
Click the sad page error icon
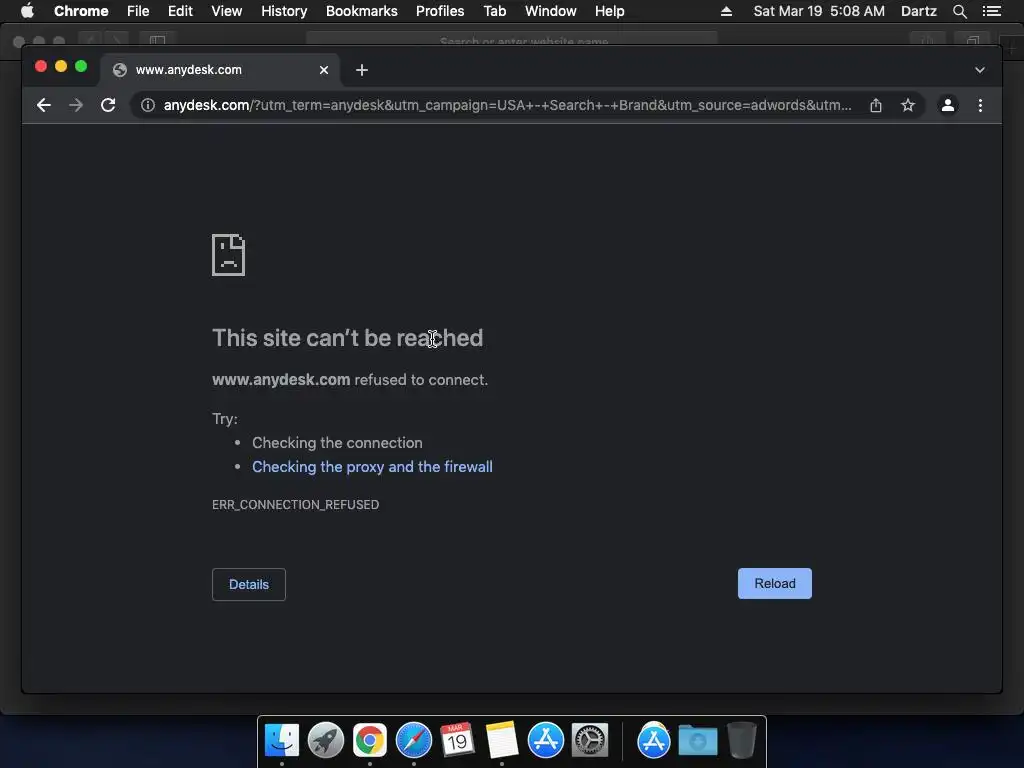tap(229, 255)
